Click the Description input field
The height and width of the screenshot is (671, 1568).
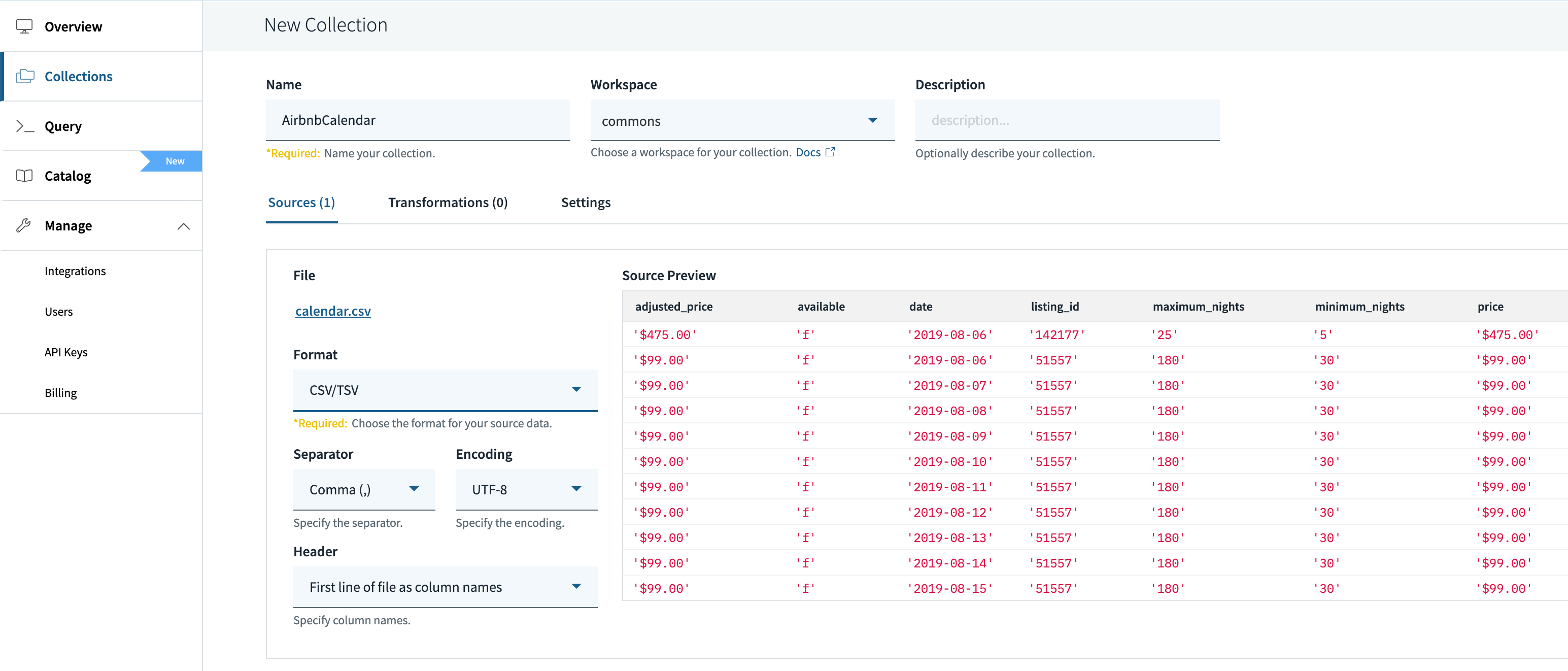[x=1067, y=121]
